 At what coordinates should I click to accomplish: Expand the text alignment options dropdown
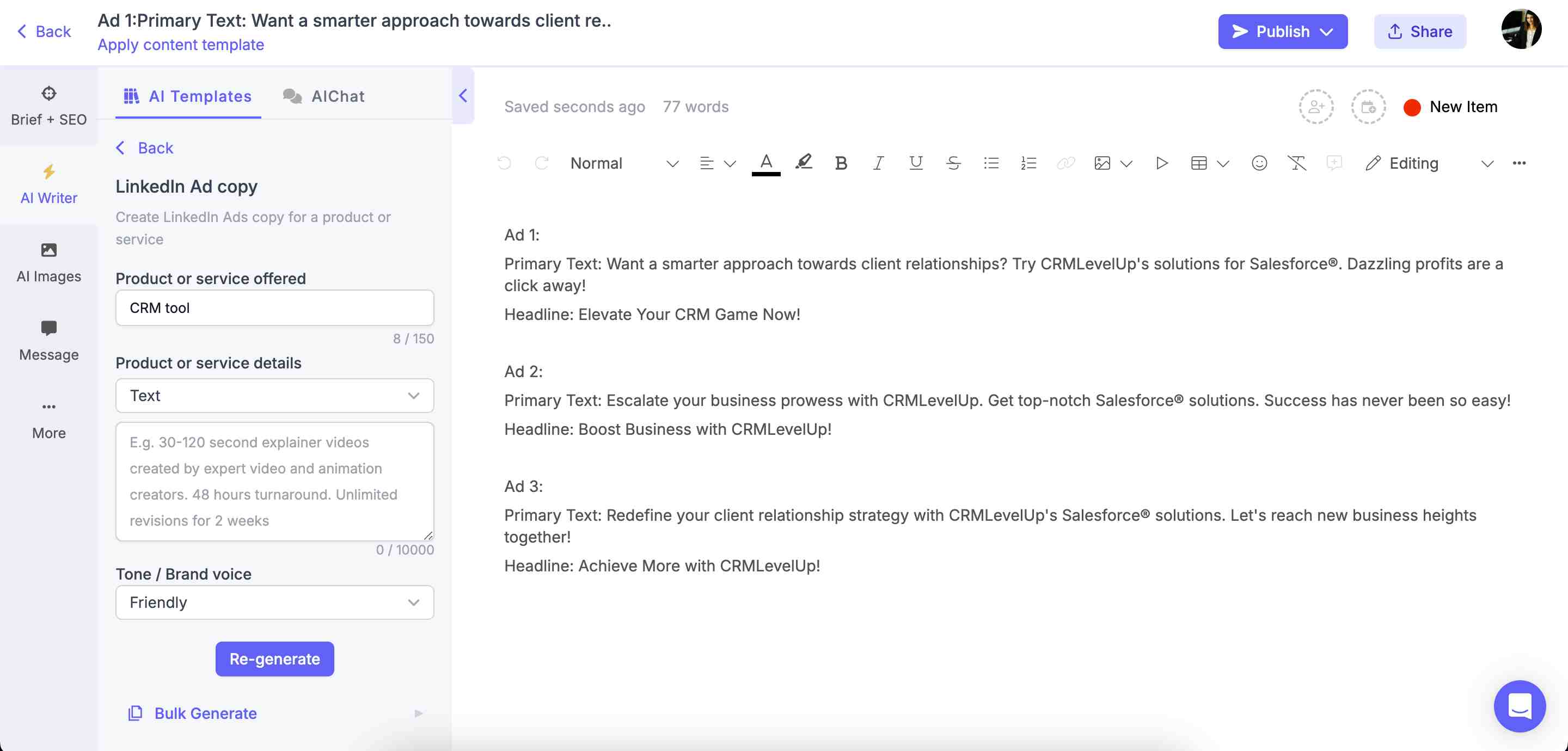[x=728, y=163]
